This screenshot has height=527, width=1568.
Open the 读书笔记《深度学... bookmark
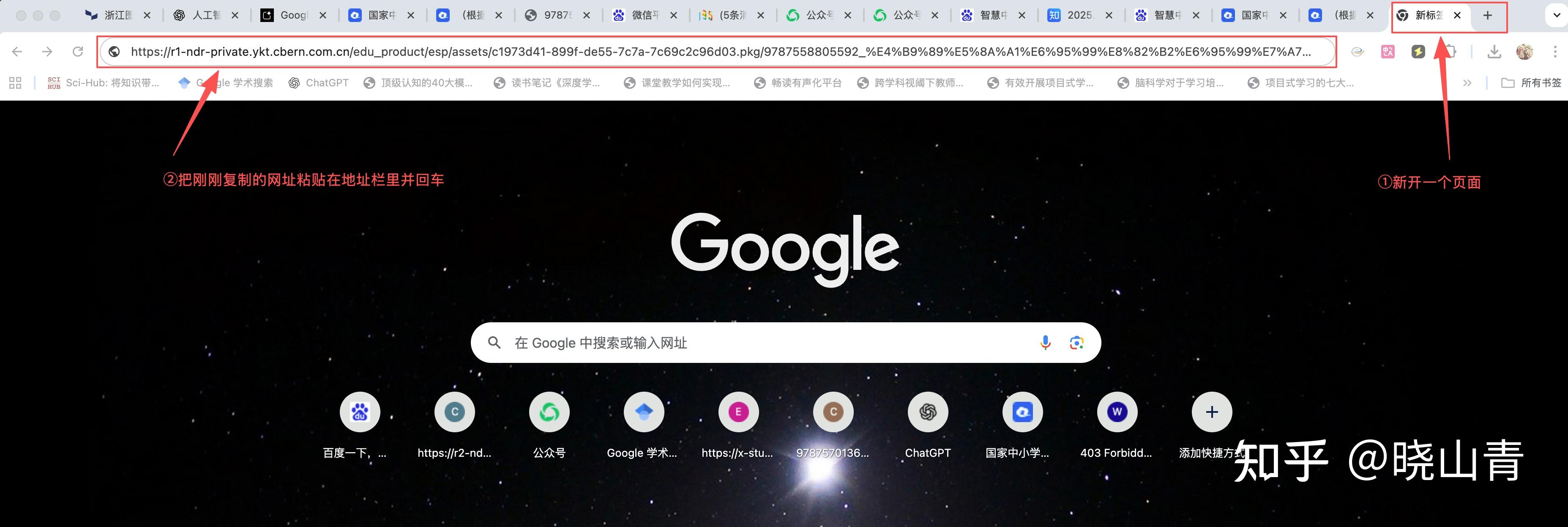[547, 83]
